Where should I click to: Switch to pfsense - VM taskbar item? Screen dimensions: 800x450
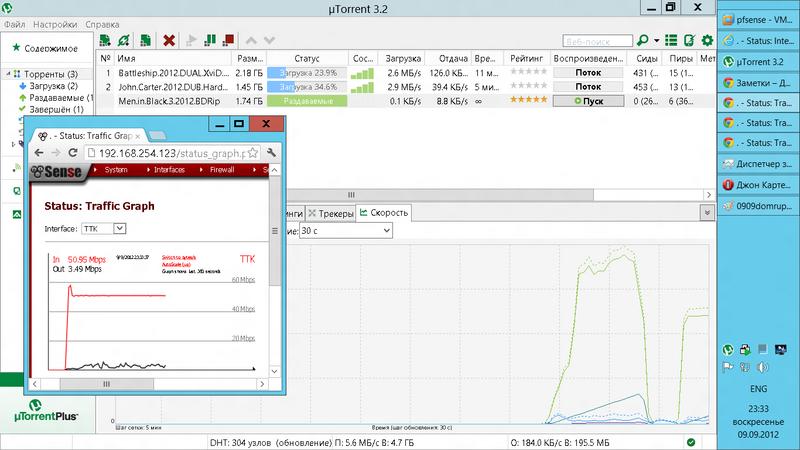758,20
